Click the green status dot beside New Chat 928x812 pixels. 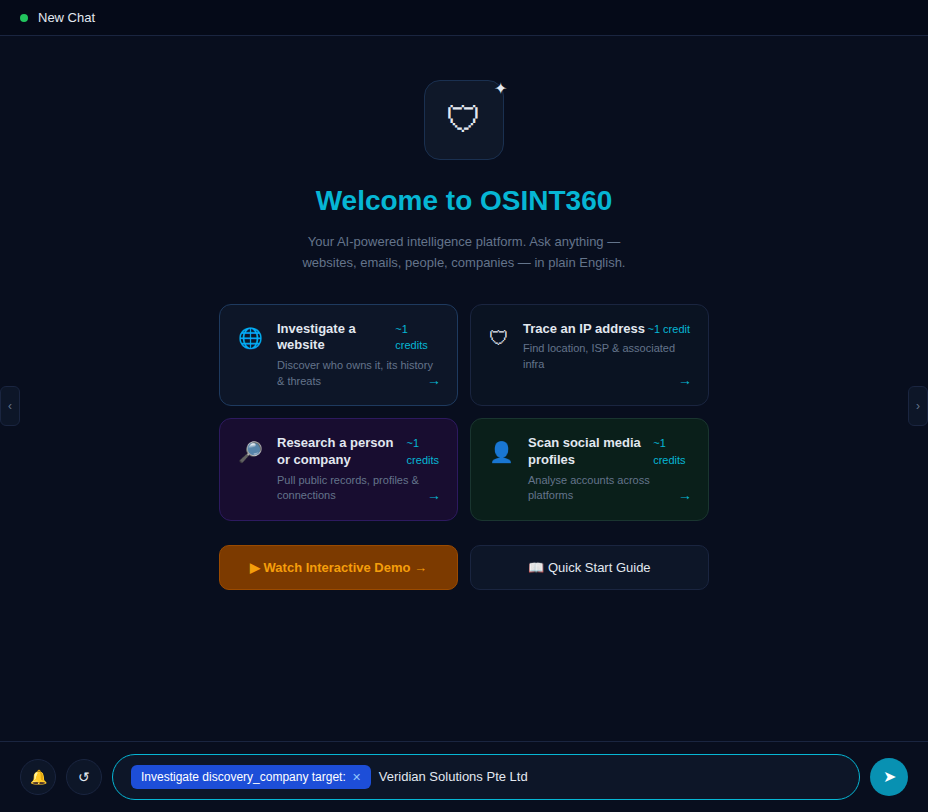(24, 18)
